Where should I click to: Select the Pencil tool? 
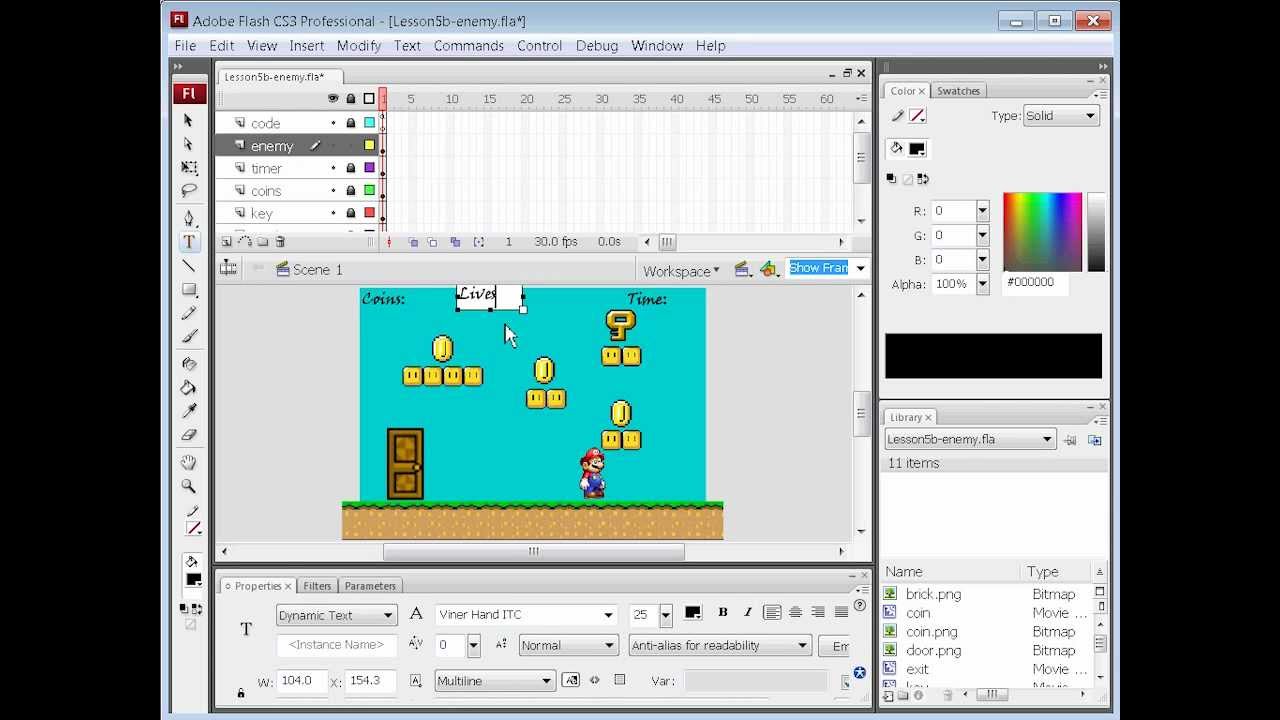188,313
